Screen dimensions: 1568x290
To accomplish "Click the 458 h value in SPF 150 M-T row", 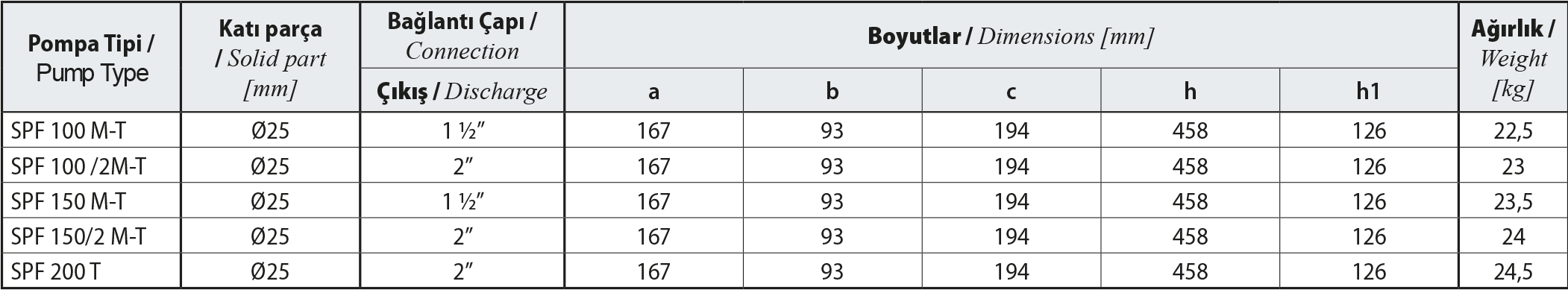I will 1190,201.
